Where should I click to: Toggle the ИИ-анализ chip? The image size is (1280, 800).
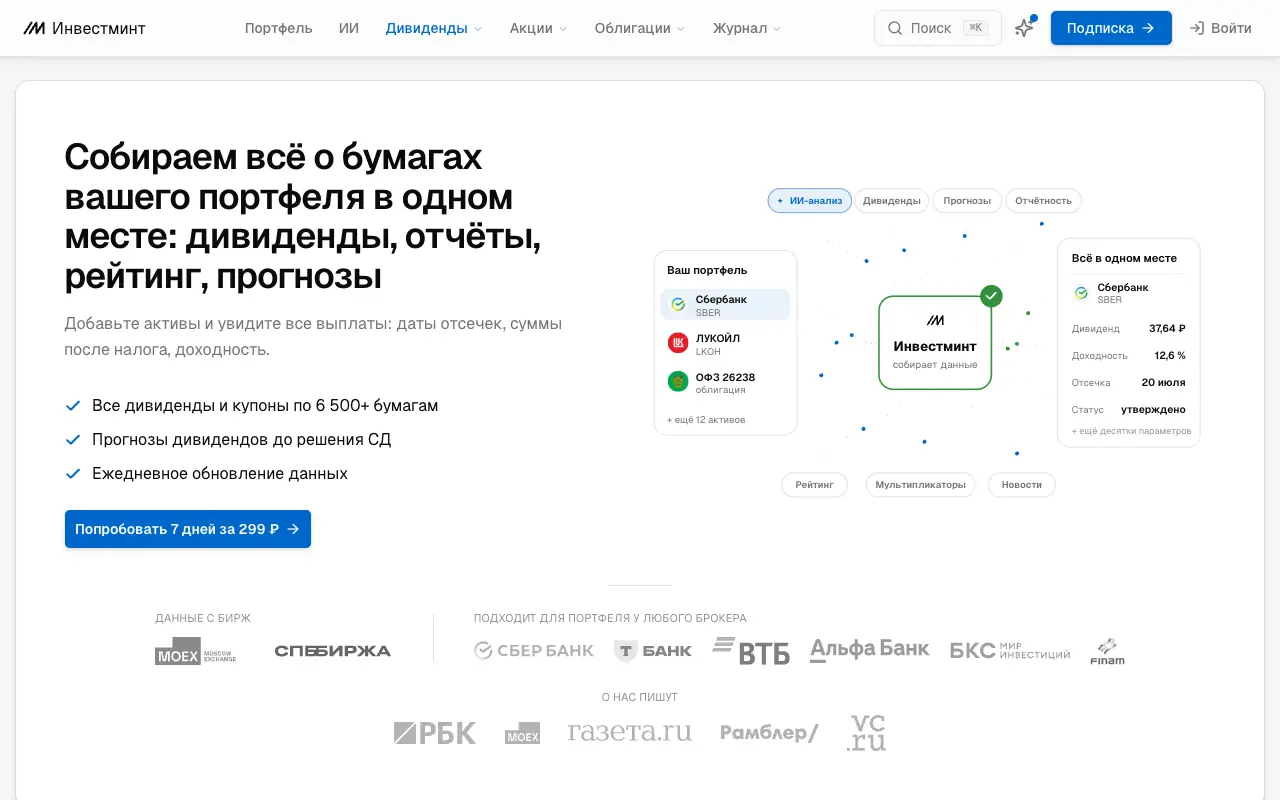810,201
